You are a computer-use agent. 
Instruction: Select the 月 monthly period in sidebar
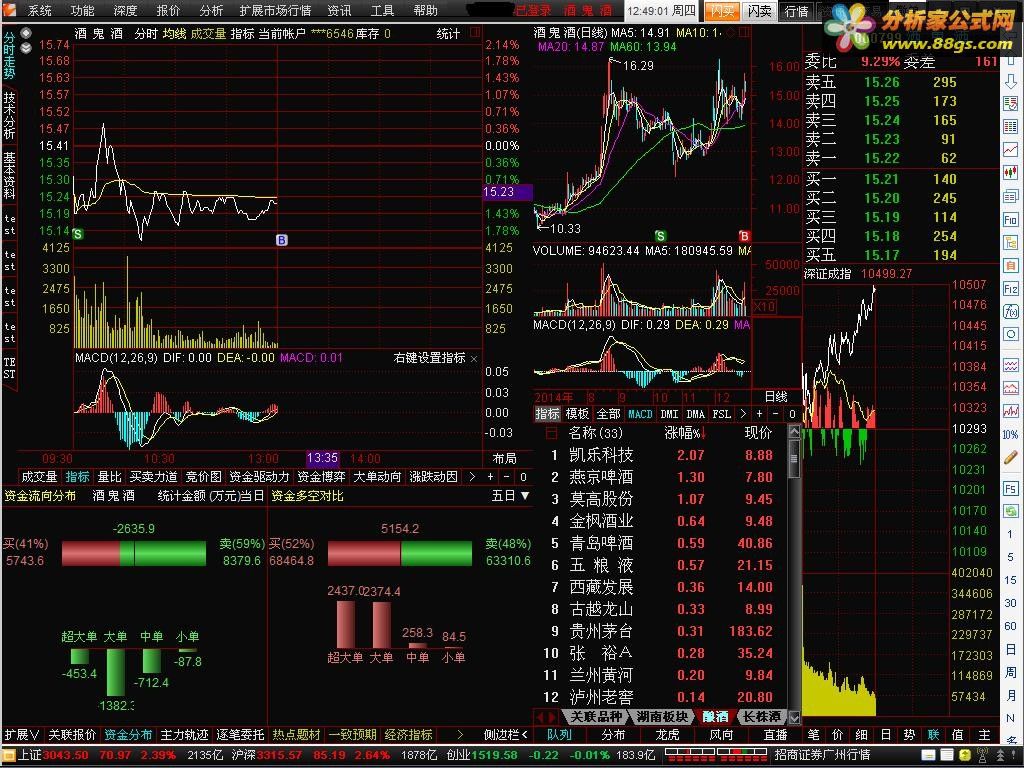(x=1010, y=695)
